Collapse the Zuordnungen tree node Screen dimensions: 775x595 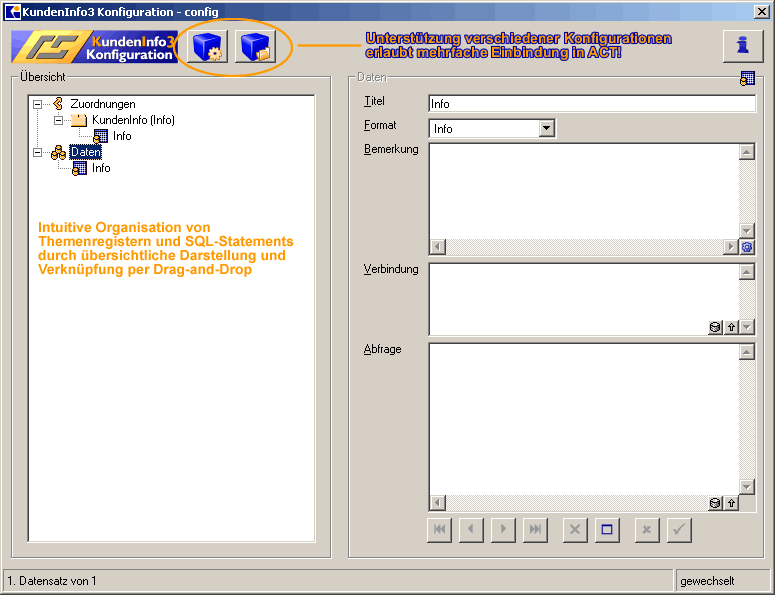point(37,104)
